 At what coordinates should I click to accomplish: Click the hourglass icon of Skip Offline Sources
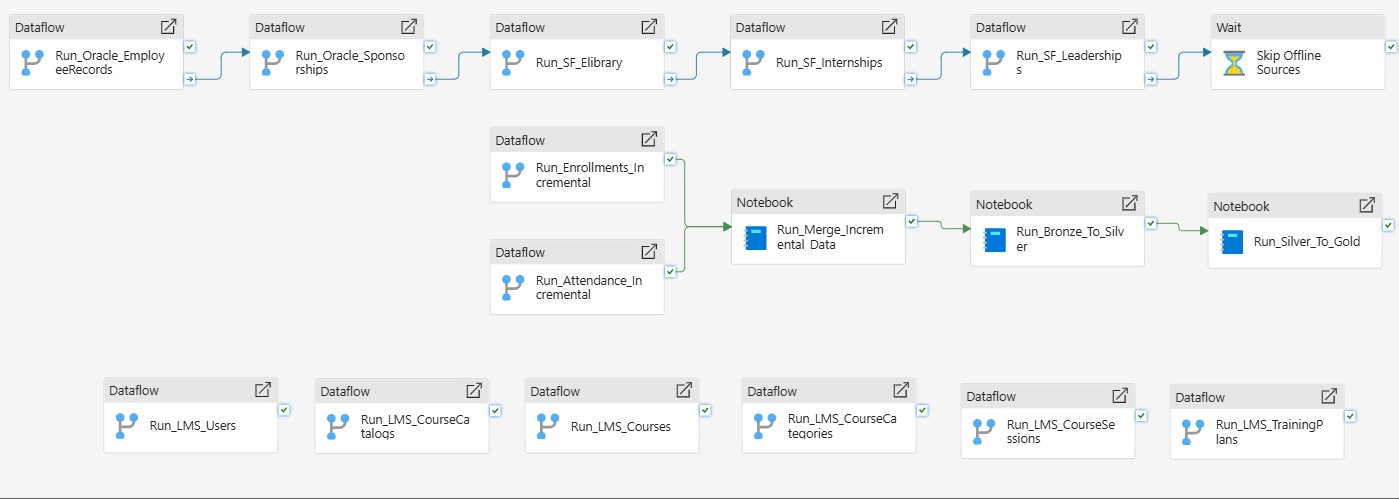(x=1235, y=63)
